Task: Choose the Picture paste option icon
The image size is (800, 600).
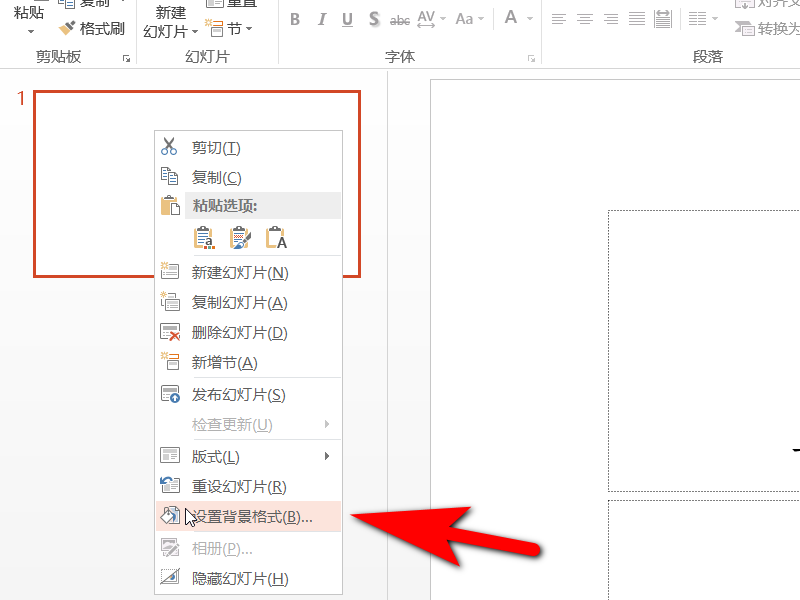Action: (x=240, y=238)
